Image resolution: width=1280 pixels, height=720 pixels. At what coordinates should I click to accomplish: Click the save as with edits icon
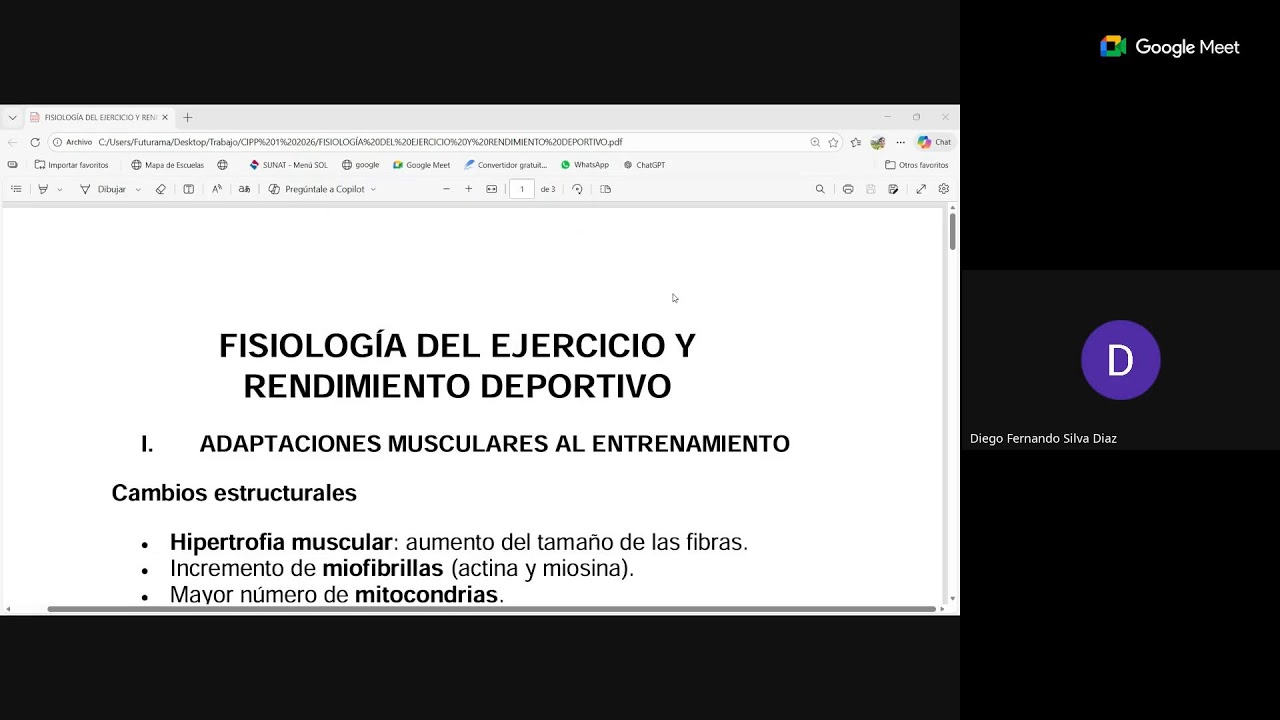tap(893, 189)
